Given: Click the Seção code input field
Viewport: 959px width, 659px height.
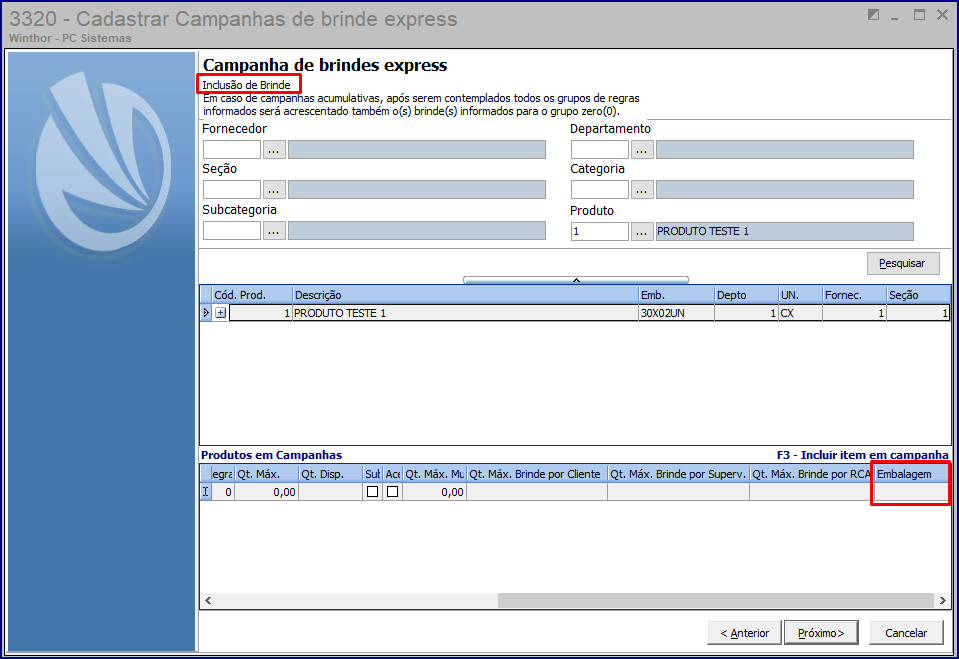Looking at the screenshot, I should pyautogui.click(x=232, y=190).
